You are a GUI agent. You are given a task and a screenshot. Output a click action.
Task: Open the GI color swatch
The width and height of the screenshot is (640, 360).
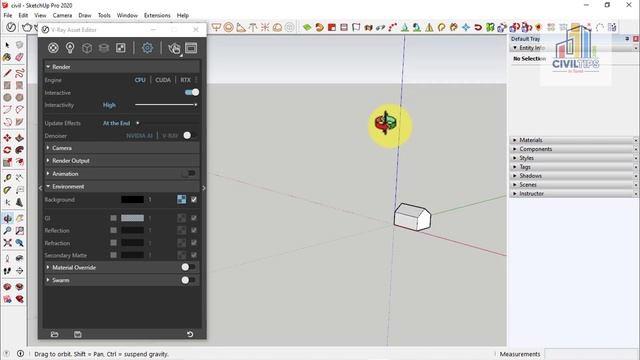click(132, 218)
